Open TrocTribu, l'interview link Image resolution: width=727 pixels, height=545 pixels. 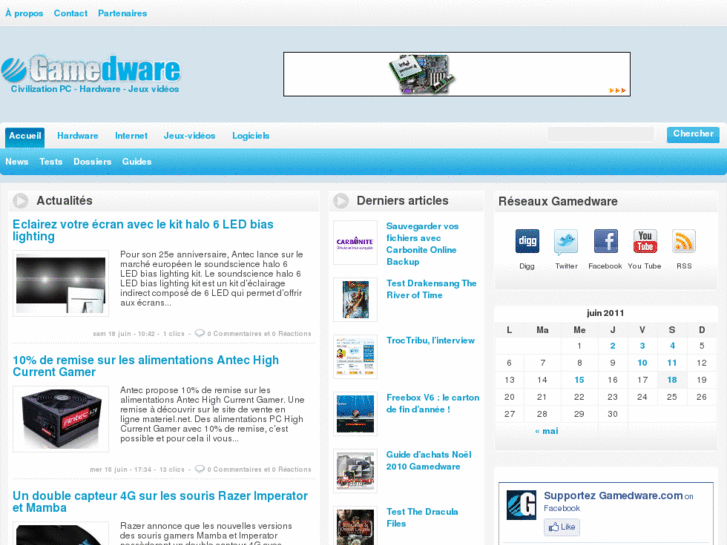pyautogui.click(x=430, y=340)
